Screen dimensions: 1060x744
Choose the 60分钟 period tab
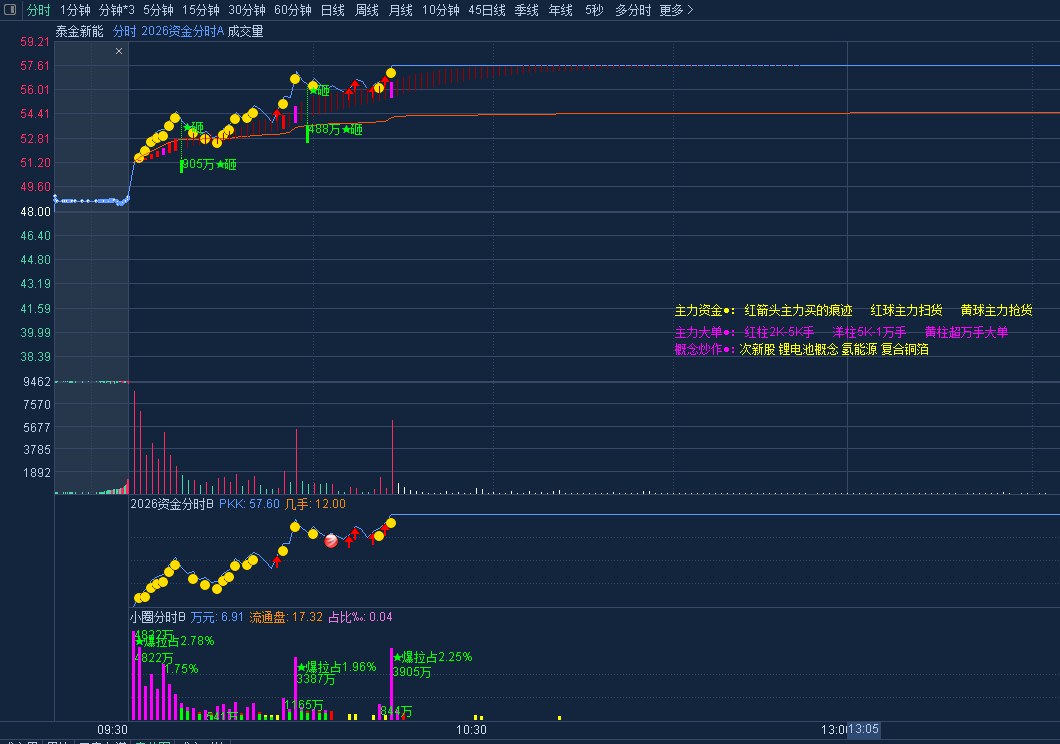point(293,10)
